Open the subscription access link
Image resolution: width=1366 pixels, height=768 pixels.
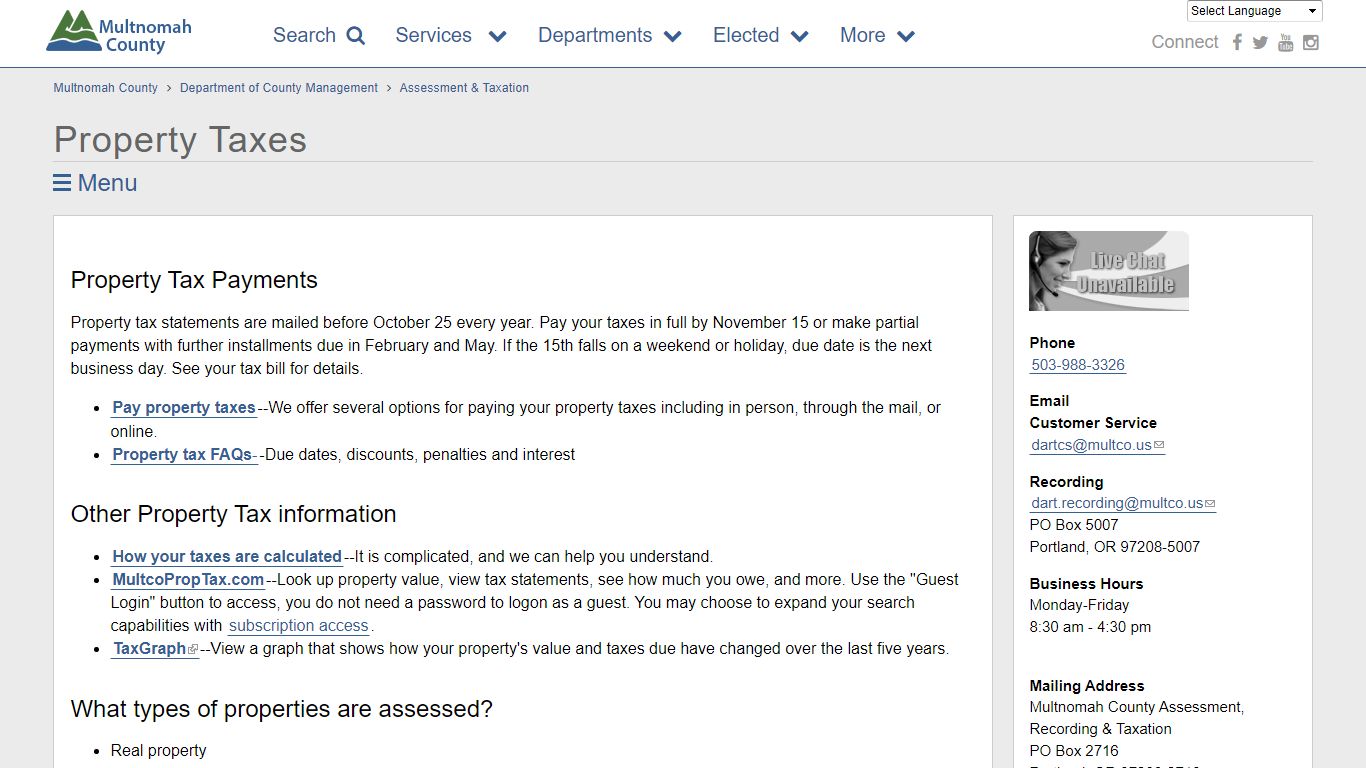[299, 626]
